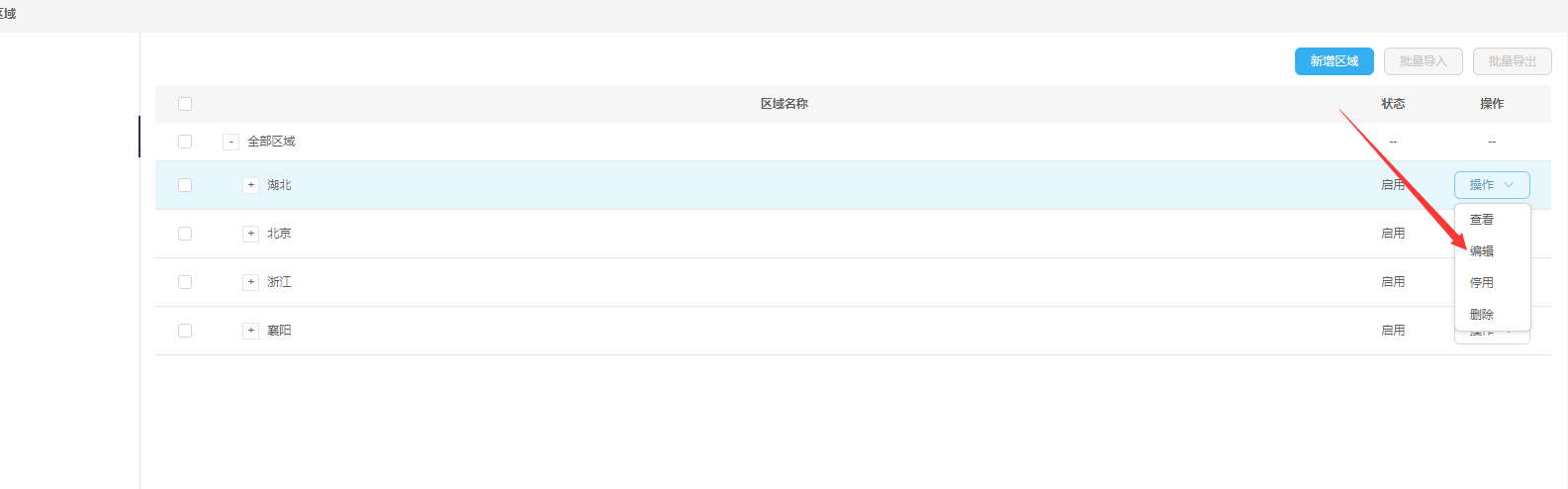The height and width of the screenshot is (489, 1568).
Task: Expand the 襄阳 region plus icon
Action: (x=250, y=331)
